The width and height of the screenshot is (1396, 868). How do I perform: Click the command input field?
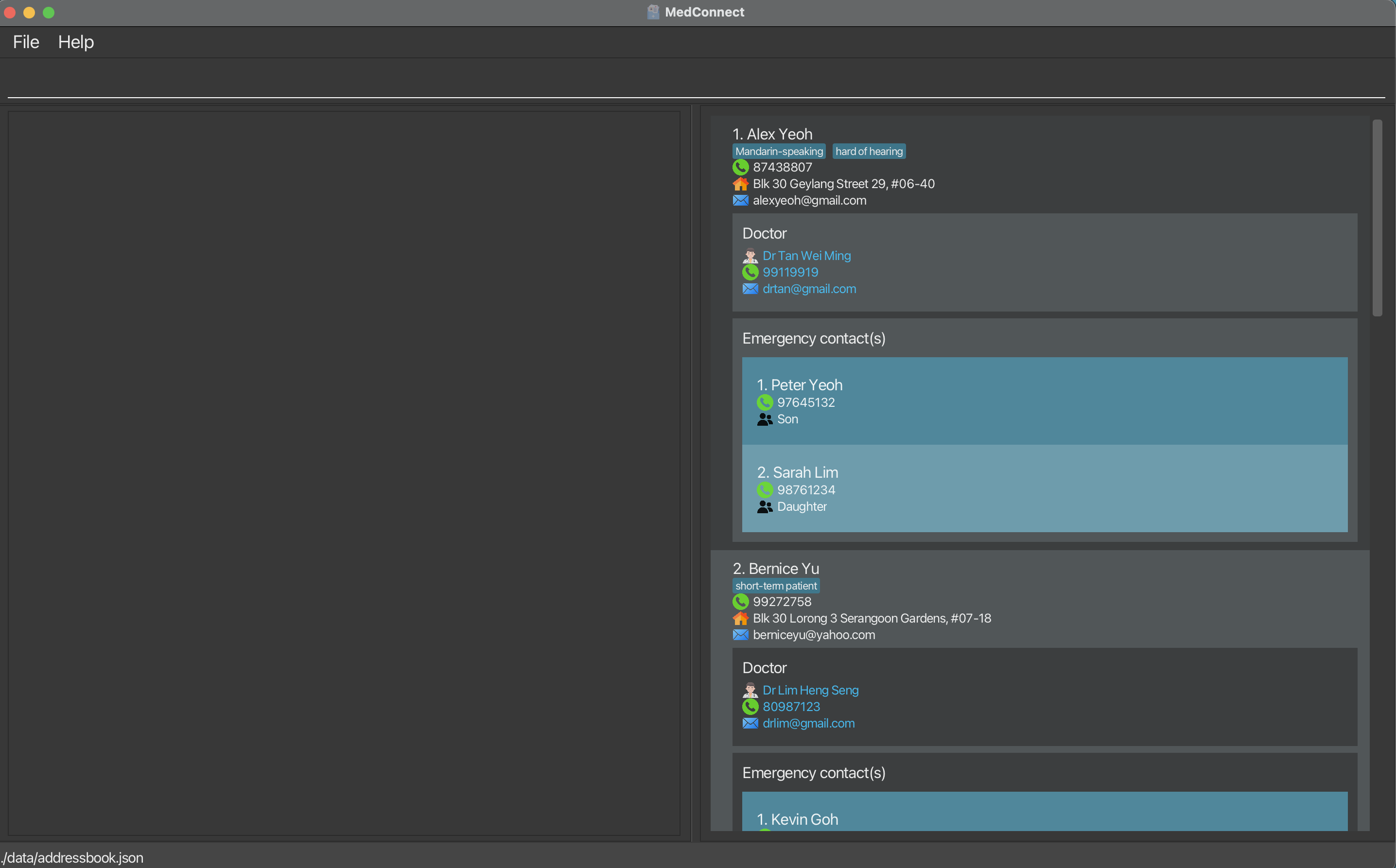click(x=696, y=82)
